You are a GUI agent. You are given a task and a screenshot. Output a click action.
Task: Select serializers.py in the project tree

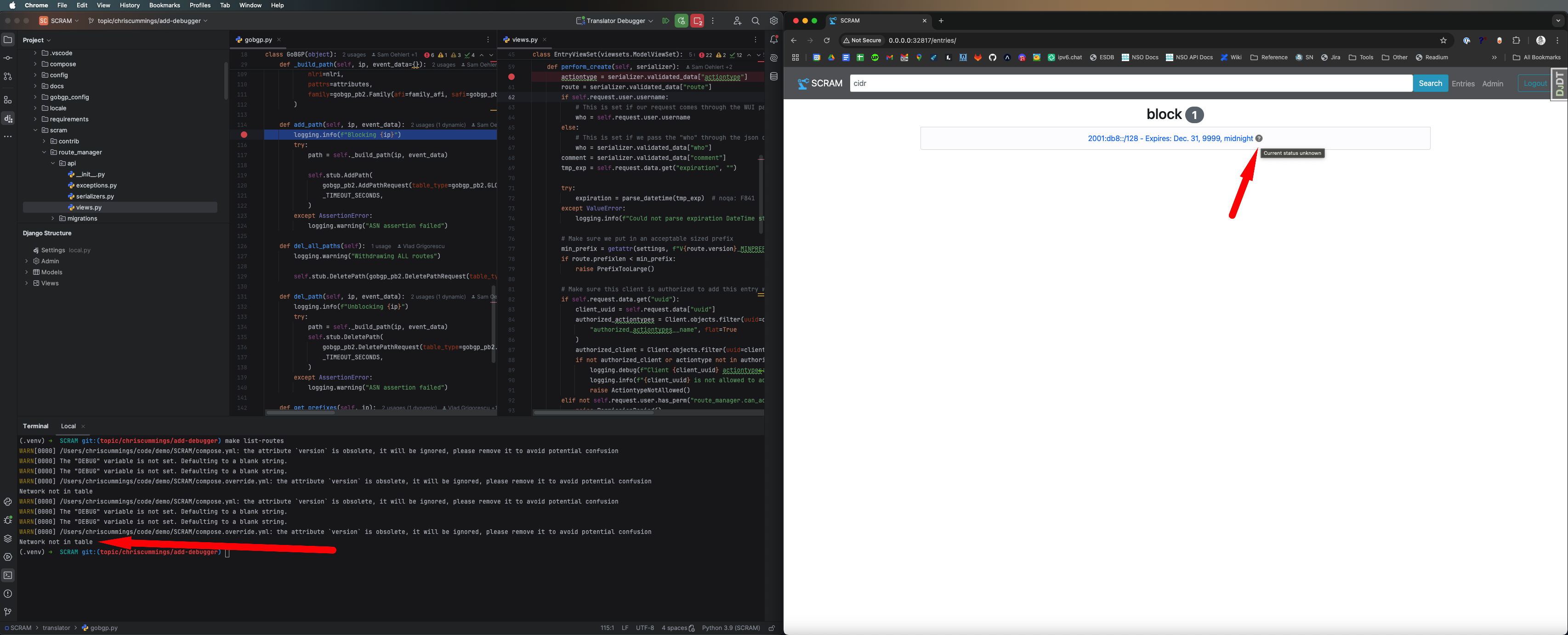click(x=90, y=196)
